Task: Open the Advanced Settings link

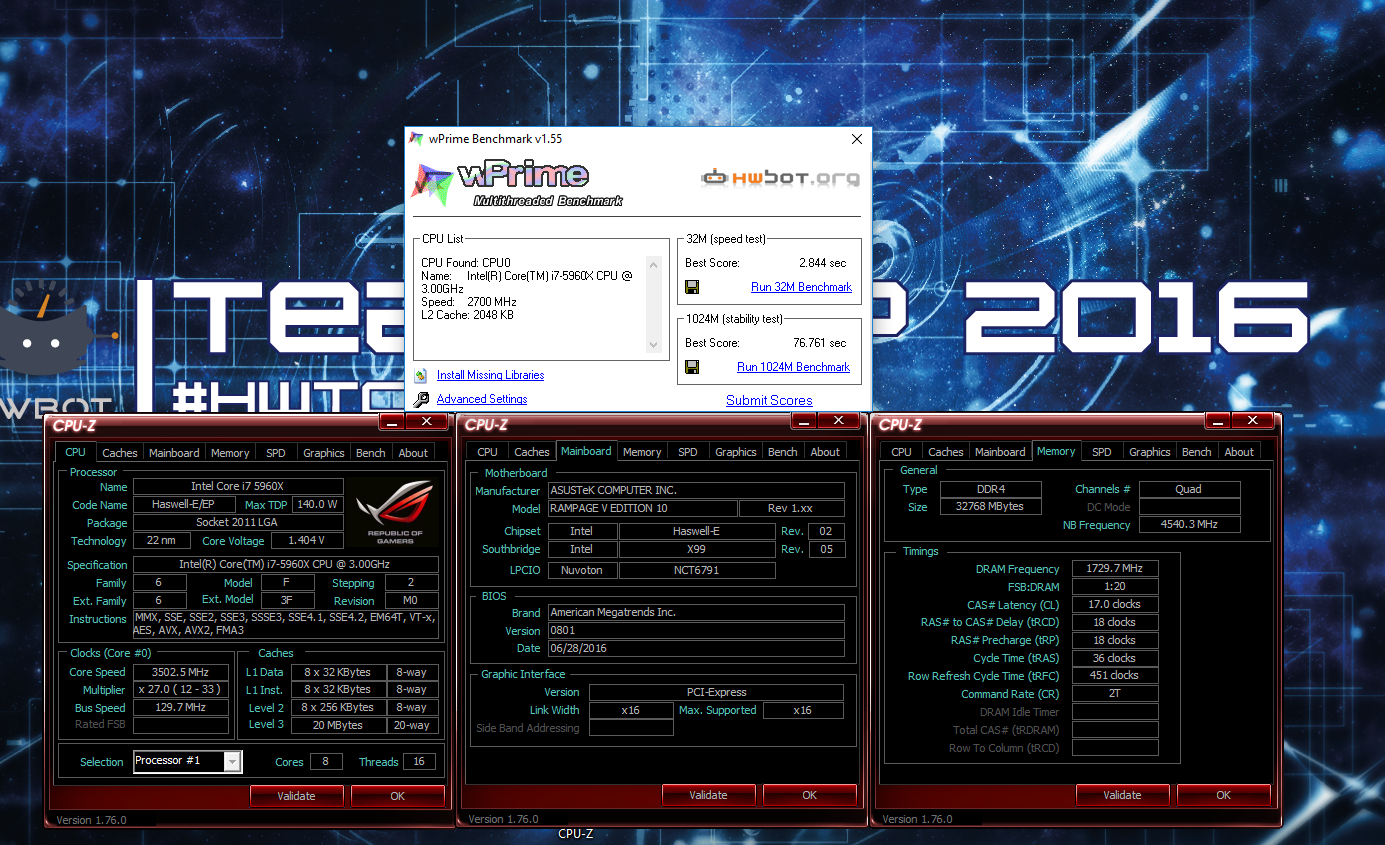Action: (482, 399)
